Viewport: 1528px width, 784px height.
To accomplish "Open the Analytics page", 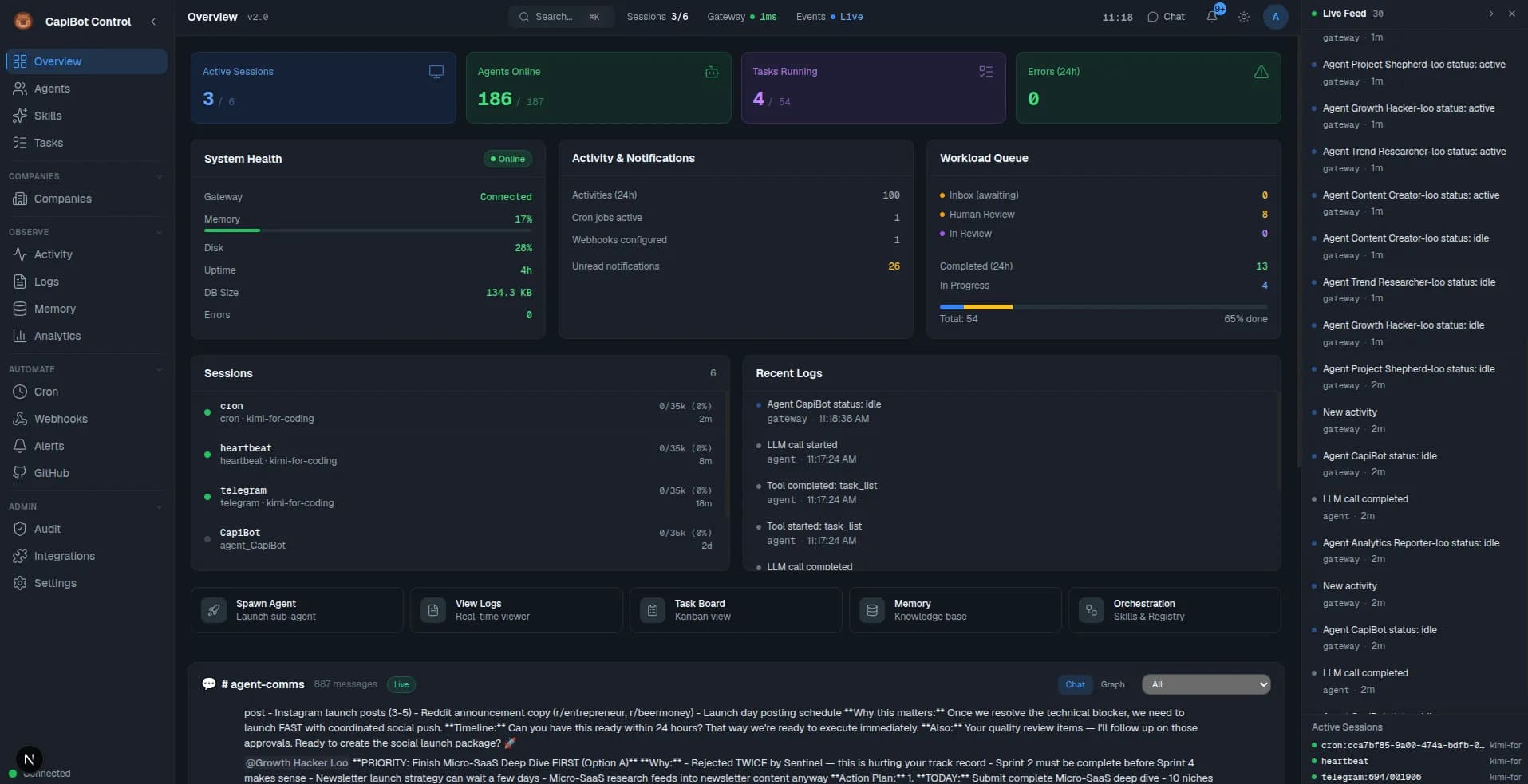I will pyautogui.click(x=86, y=336).
